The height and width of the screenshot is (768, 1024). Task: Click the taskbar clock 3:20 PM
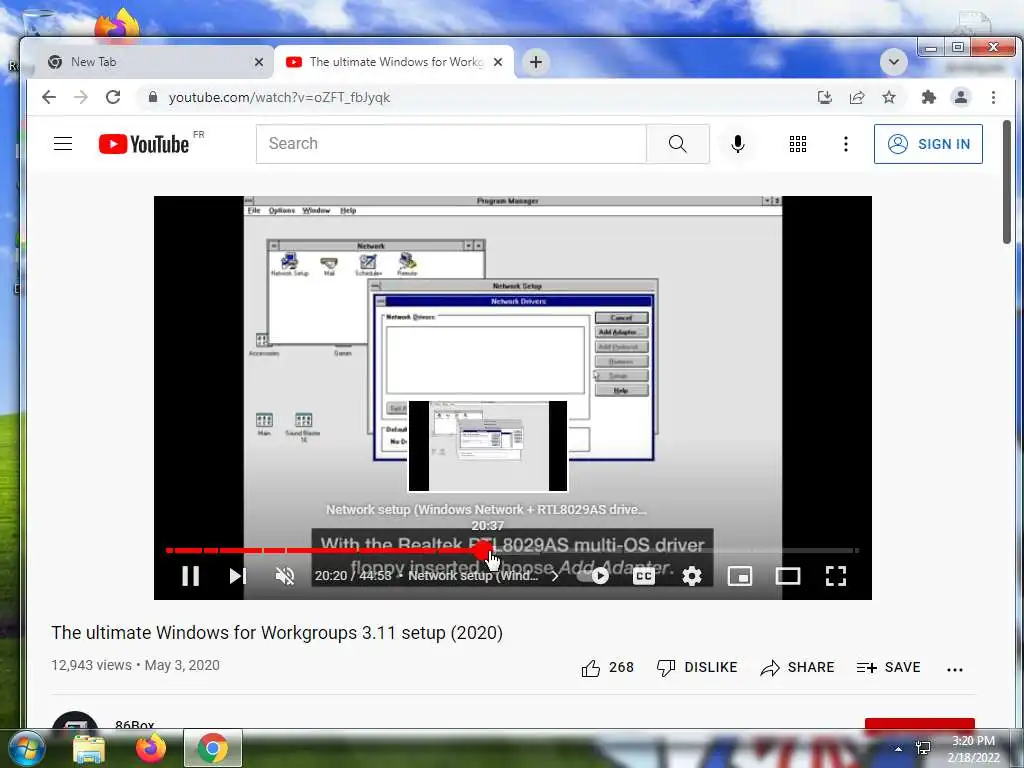pyautogui.click(x=973, y=741)
